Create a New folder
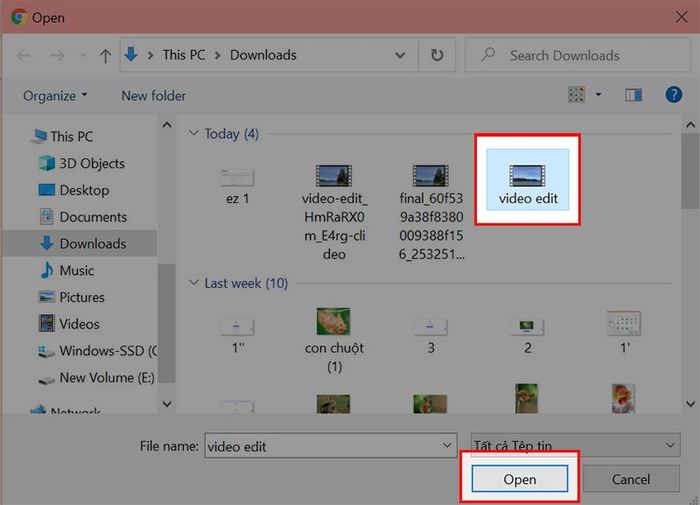Screen dimensions: 700x505 [153, 96]
